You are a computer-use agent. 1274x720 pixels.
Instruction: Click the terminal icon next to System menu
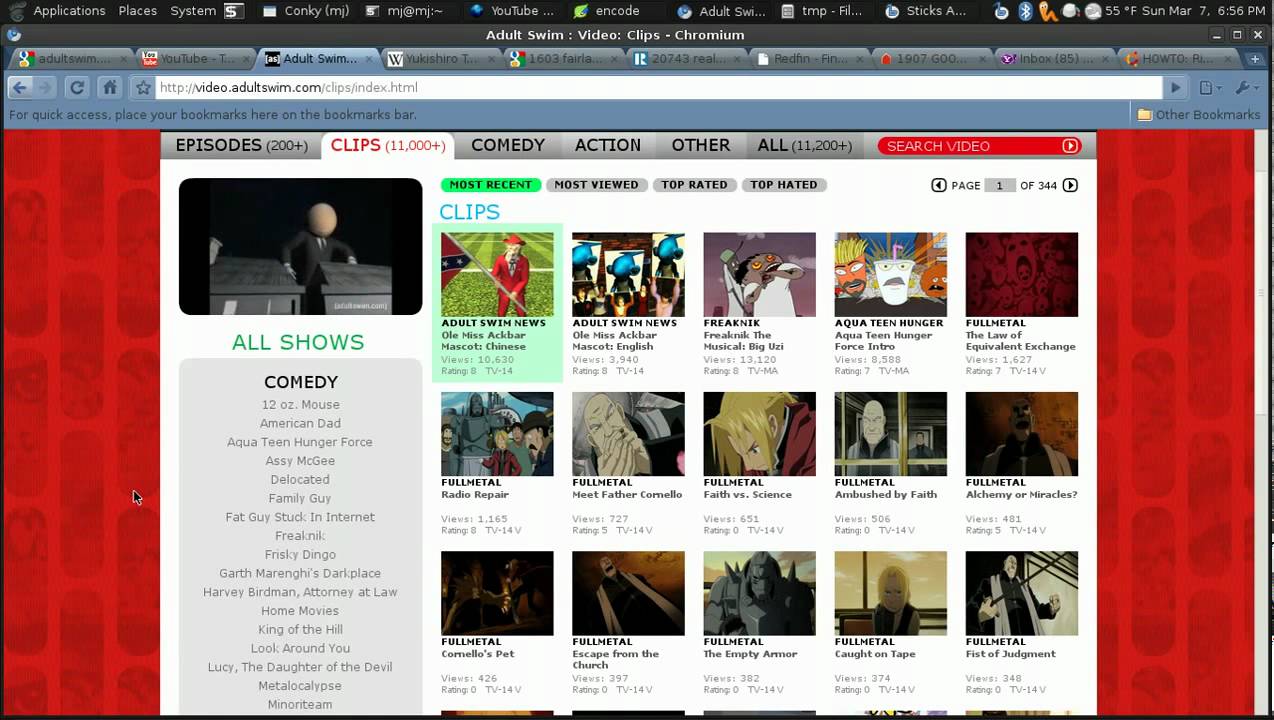[x=232, y=11]
